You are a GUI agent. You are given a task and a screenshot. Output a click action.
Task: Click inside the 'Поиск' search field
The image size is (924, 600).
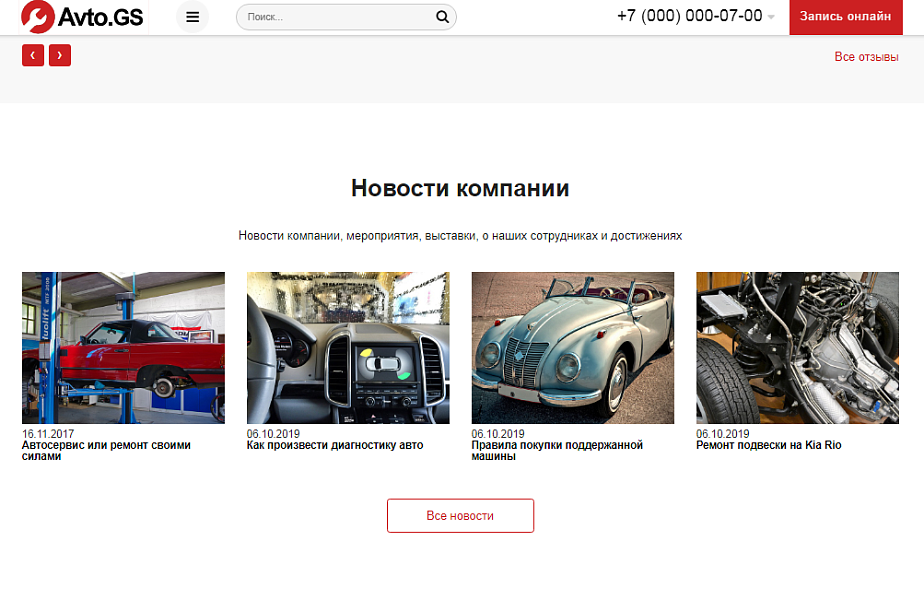(x=330, y=17)
